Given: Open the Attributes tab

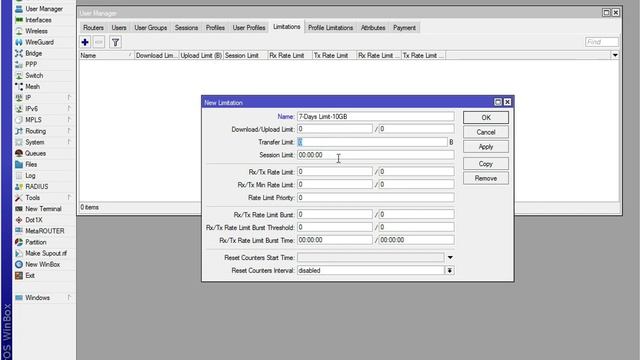Looking at the screenshot, I should (x=373, y=28).
